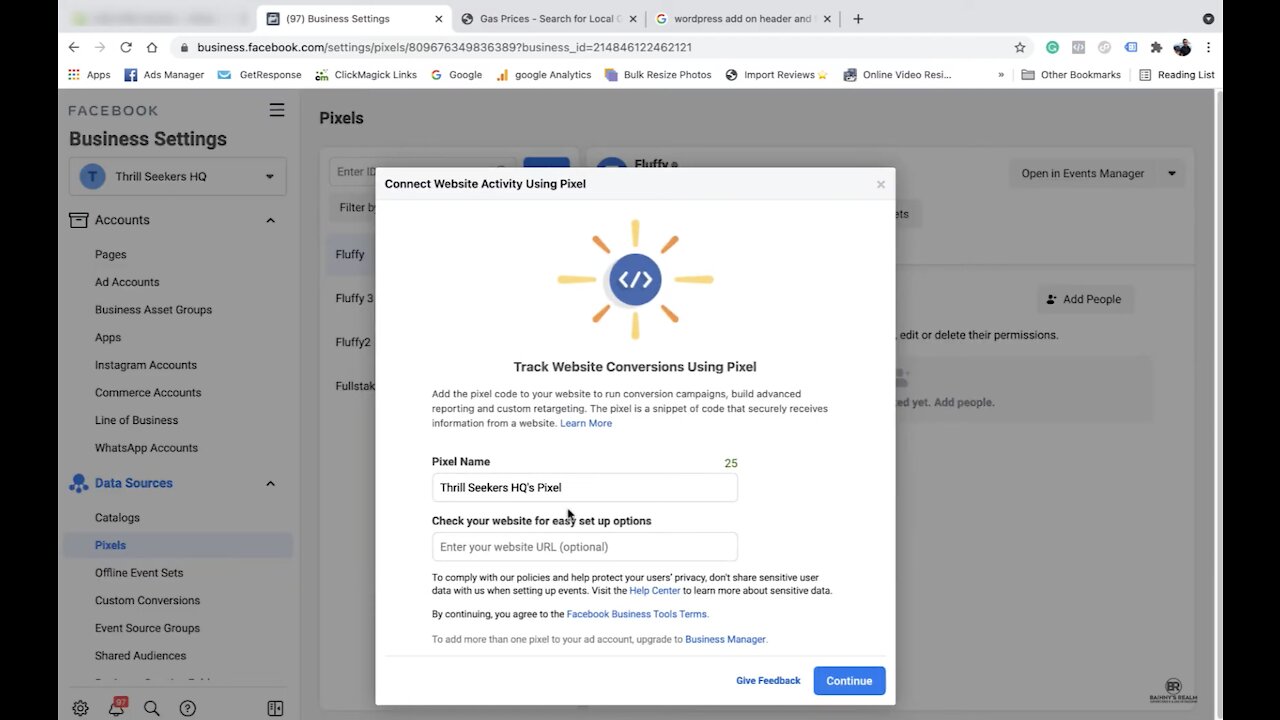The width and height of the screenshot is (1280, 720).
Task: Collapse the Accounts section
Action: point(270,220)
